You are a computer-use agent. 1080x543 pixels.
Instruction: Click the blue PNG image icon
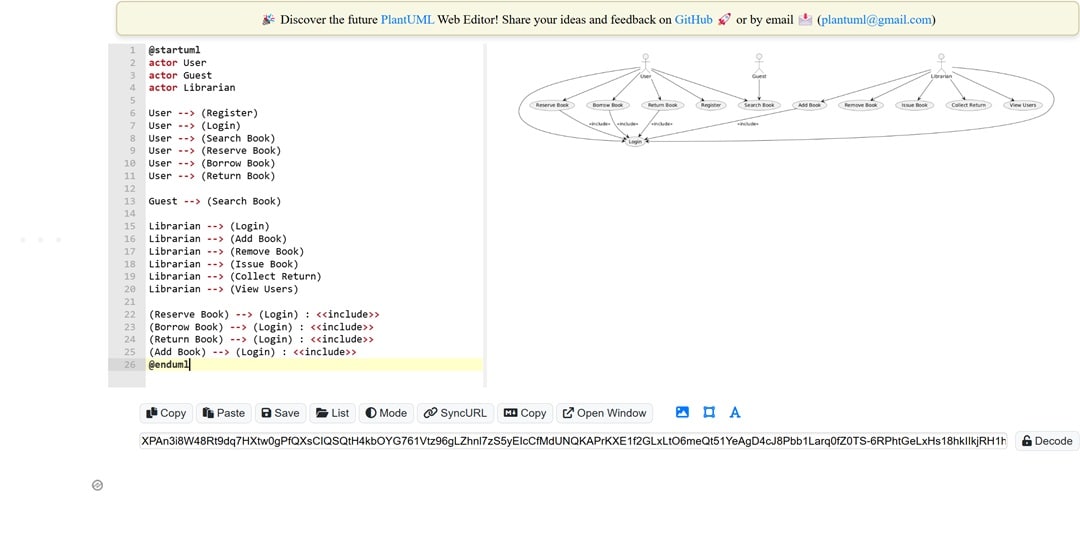682,412
